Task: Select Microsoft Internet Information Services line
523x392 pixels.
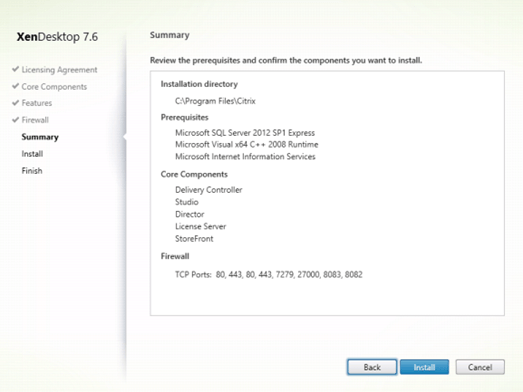Action: pos(245,156)
